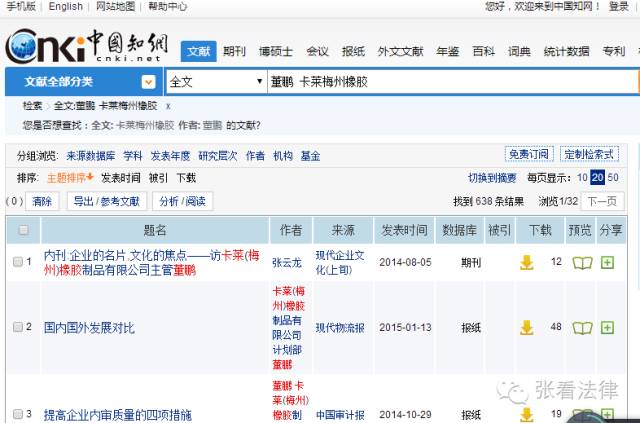Open the 外文文献 tab
Screen dimensions: 640x423
tap(400, 51)
